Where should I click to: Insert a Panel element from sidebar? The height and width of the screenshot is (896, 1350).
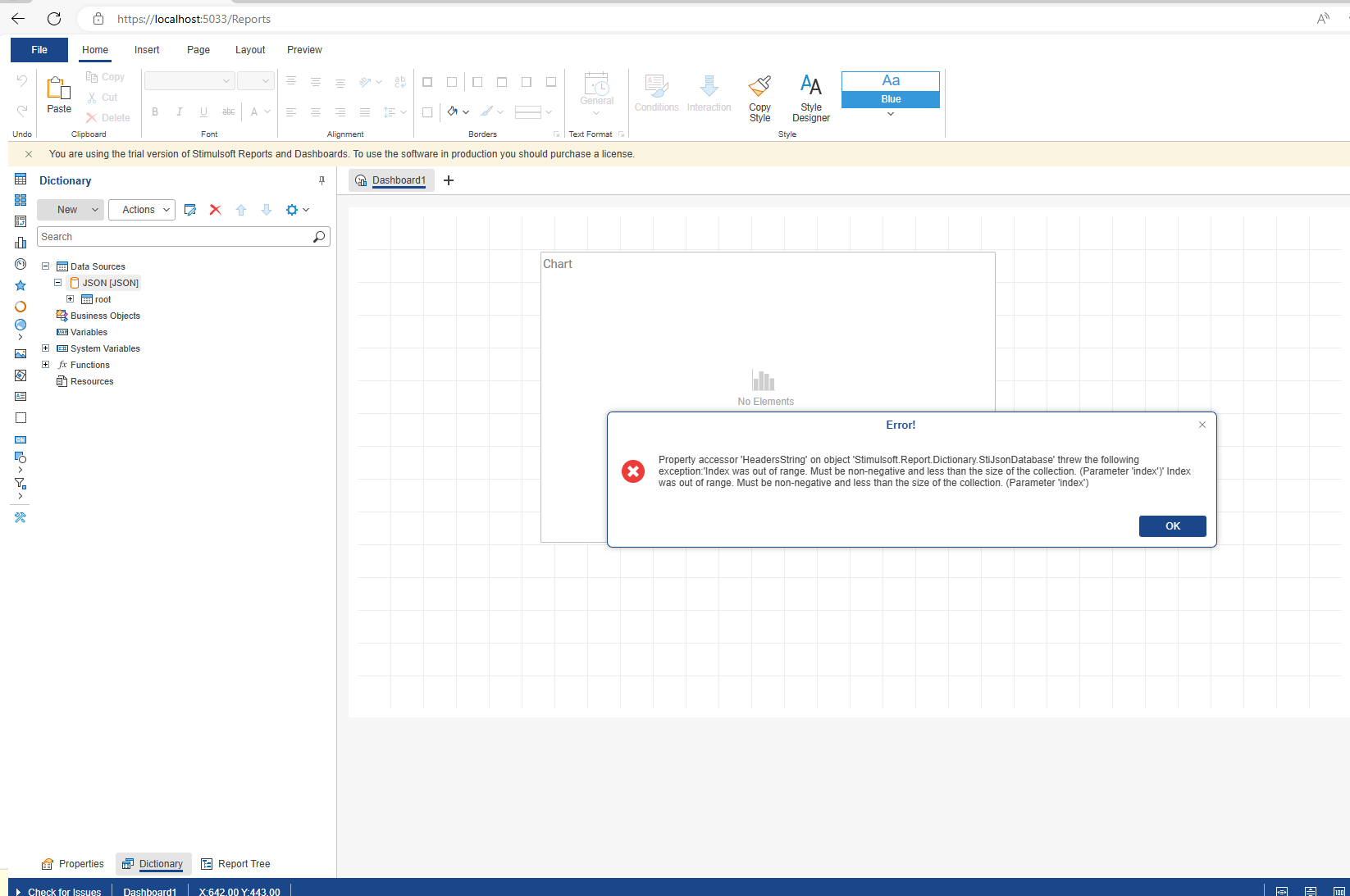(x=21, y=418)
